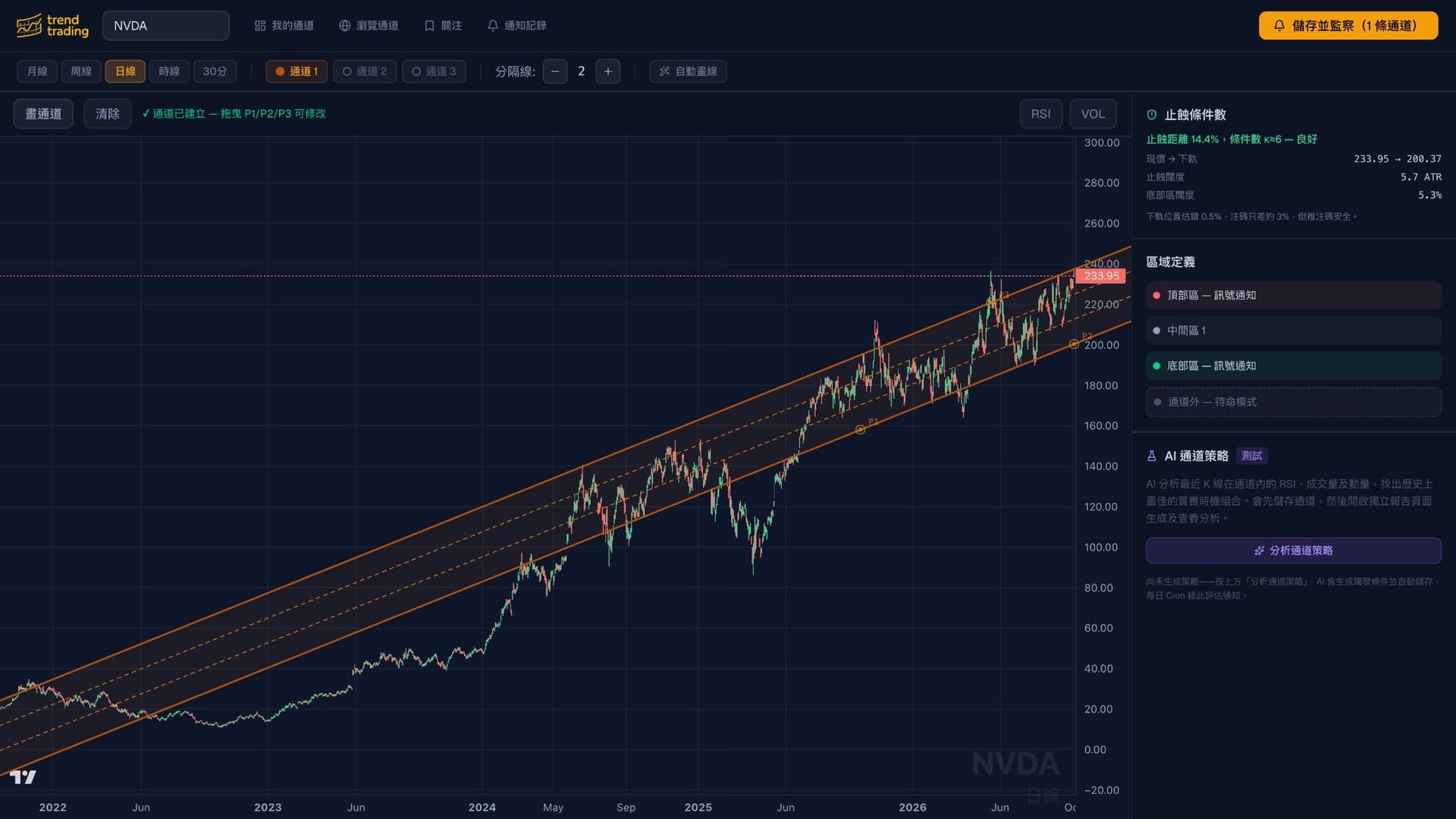Switch to 30分 timeframe
The width and height of the screenshot is (1456, 819).
[x=215, y=71]
